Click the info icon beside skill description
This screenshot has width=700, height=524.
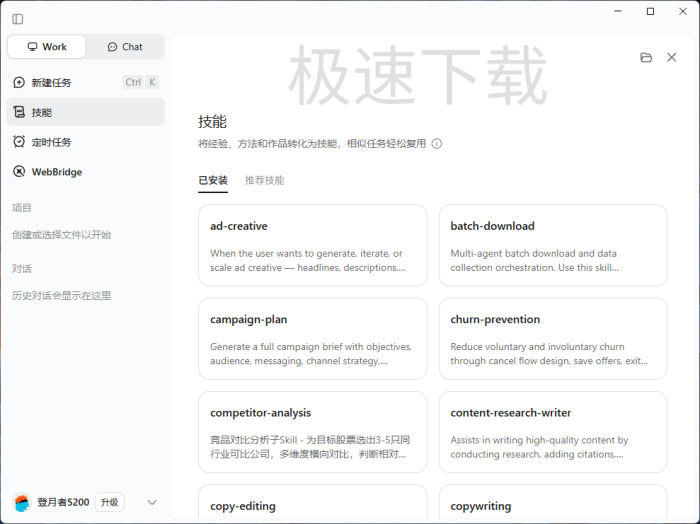(x=437, y=144)
